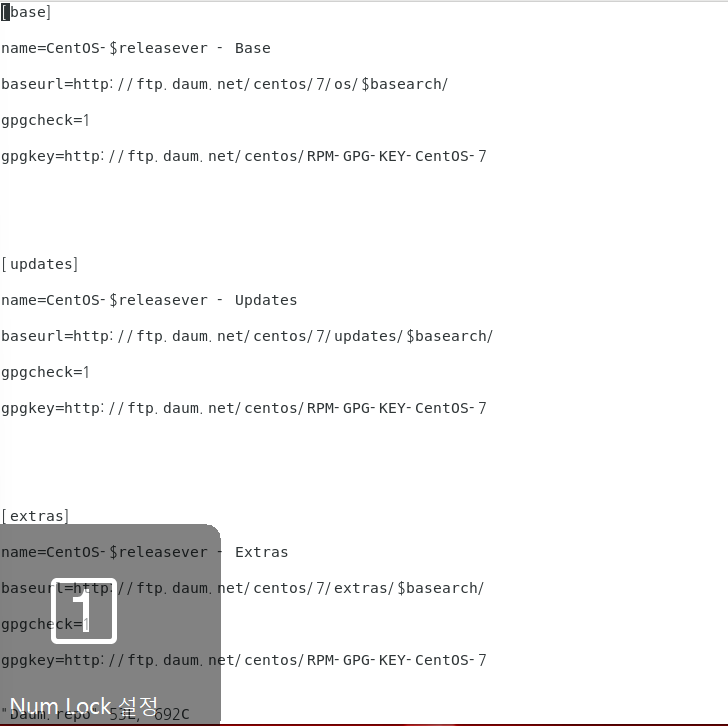Click the first gpgcheck=1 line under base
The image size is (728, 726).
coord(45,120)
